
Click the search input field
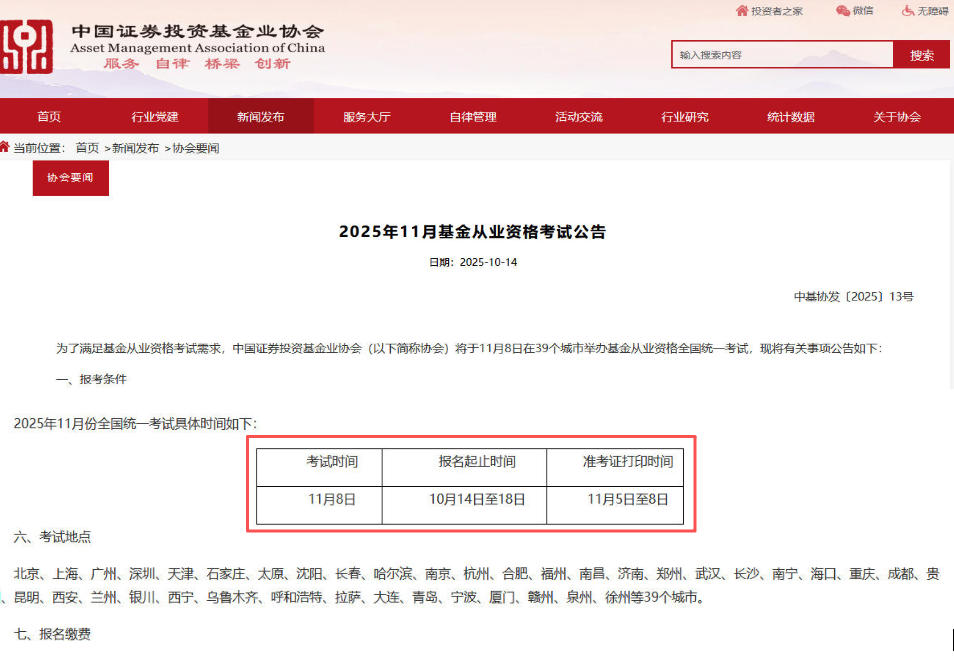click(782, 54)
